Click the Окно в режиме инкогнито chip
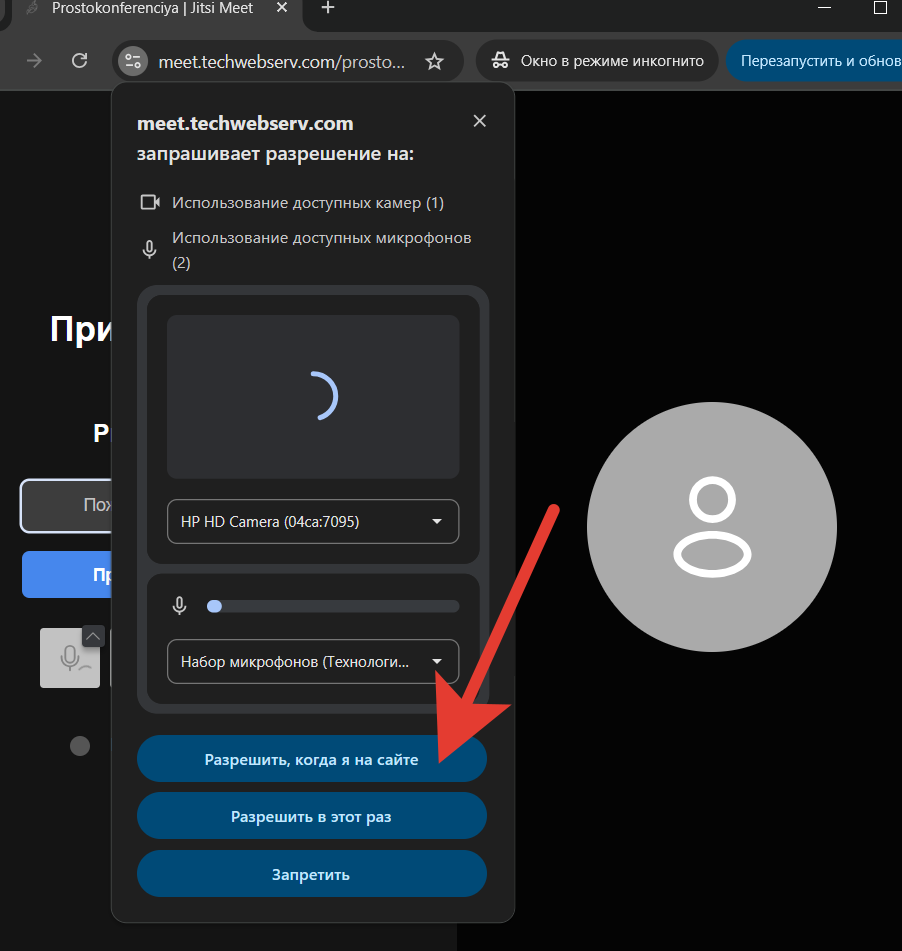 click(x=597, y=61)
